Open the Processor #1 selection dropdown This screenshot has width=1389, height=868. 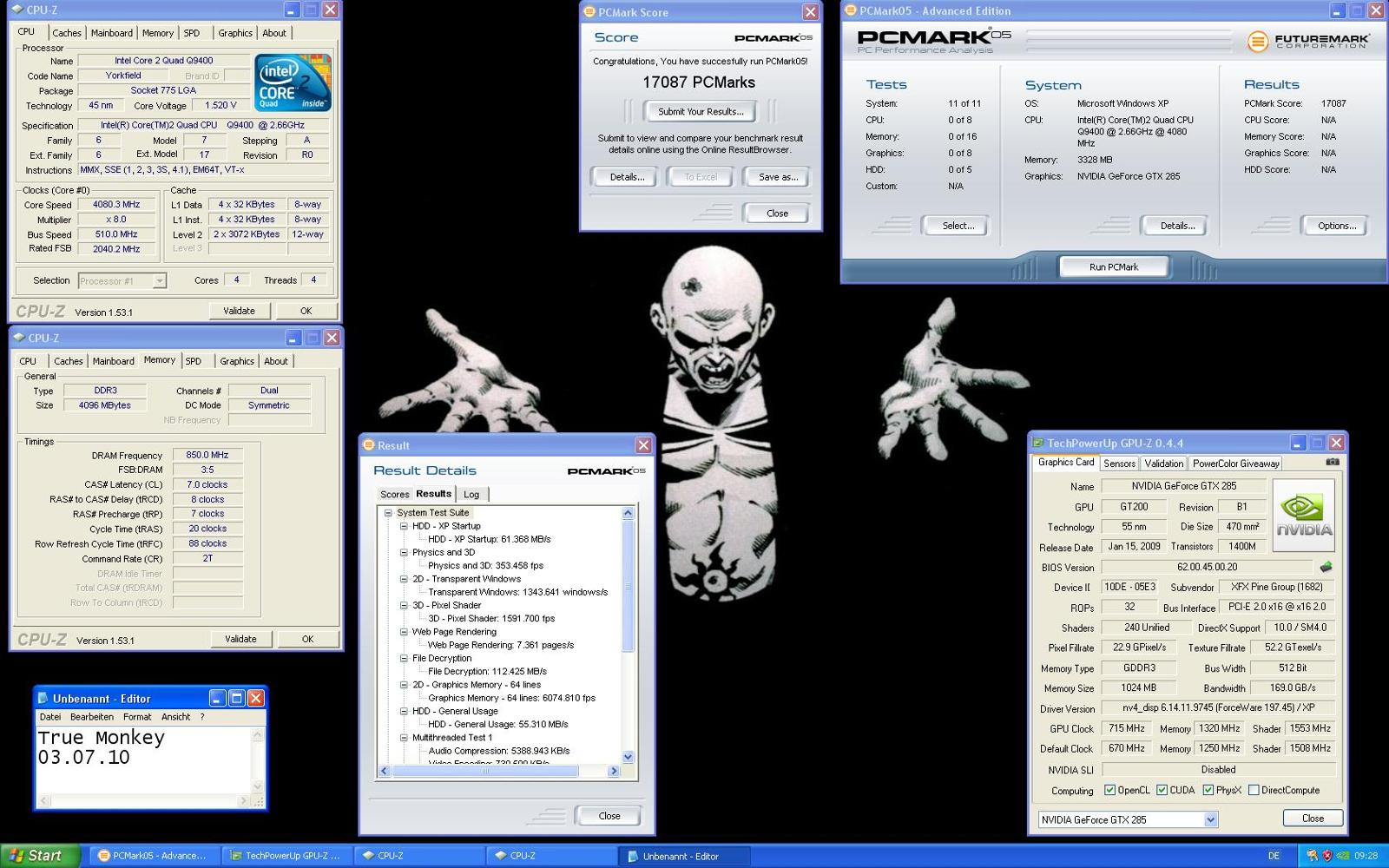159,280
